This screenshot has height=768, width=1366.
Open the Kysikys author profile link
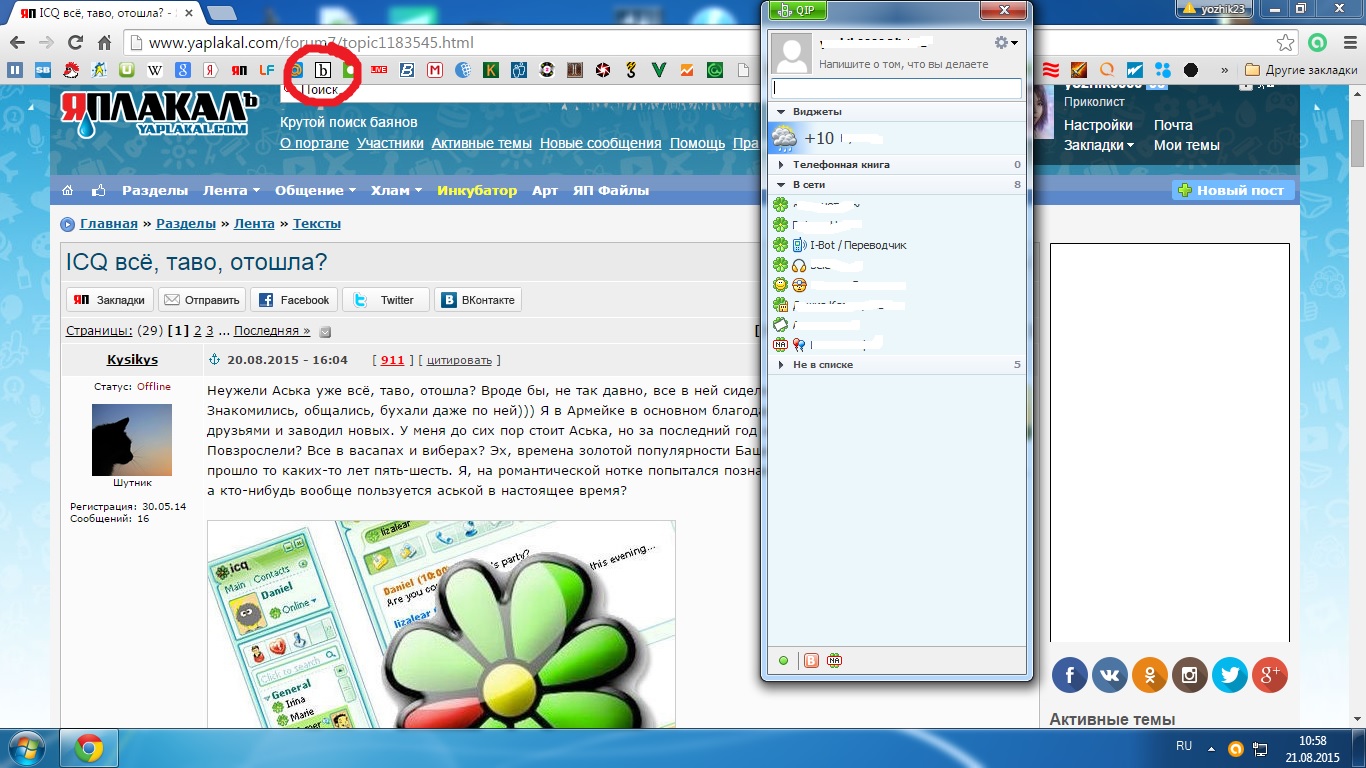(x=132, y=360)
